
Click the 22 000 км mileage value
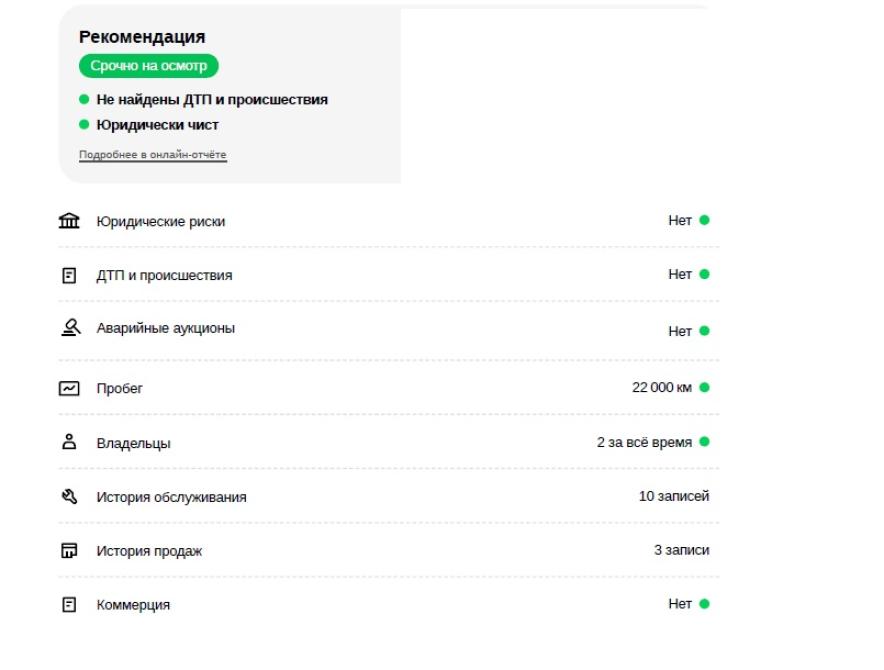coord(662,387)
